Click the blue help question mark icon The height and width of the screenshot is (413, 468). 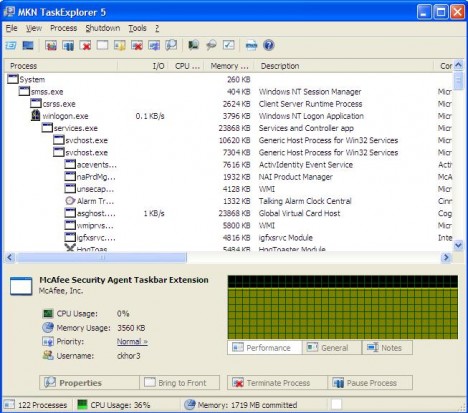(x=269, y=45)
